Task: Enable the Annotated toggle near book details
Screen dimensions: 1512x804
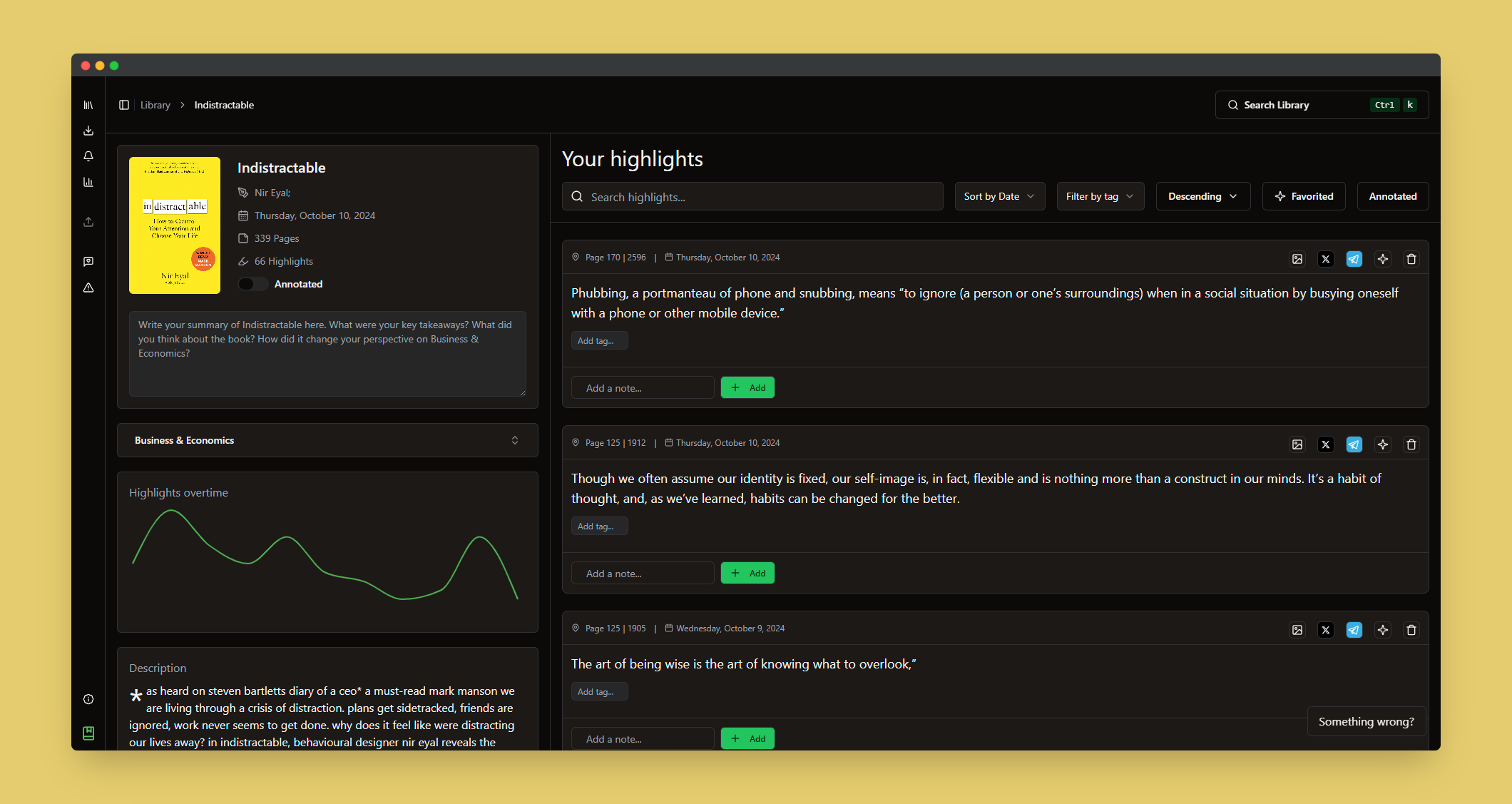Action: pyautogui.click(x=252, y=284)
